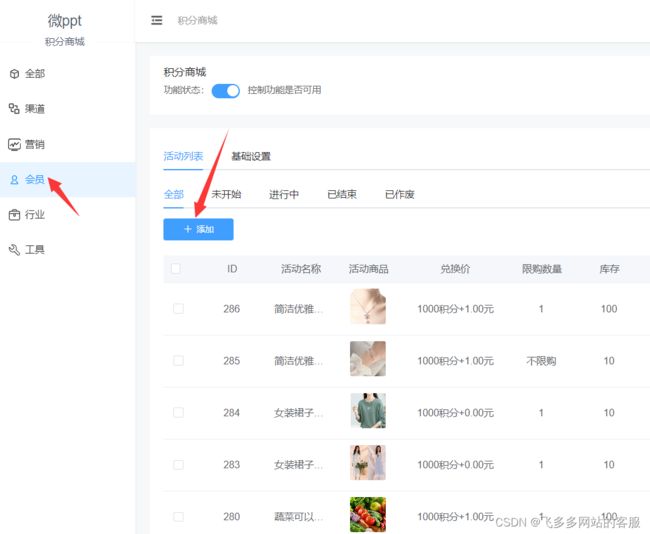Click the blue 添加 button
The height and width of the screenshot is (534, 650).
point(199,229)
